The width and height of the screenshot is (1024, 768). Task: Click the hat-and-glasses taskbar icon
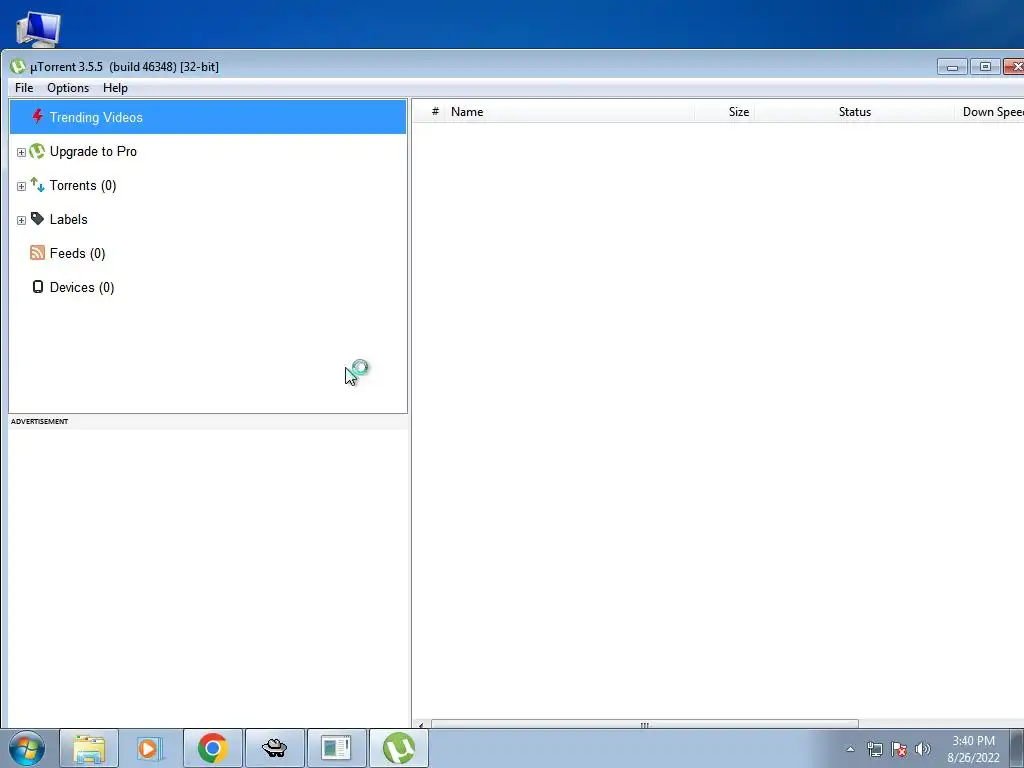pos(274,748)
